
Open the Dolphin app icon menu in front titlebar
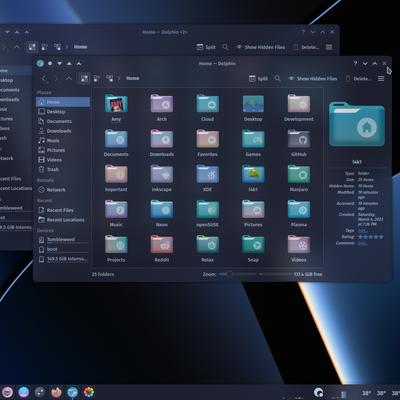[x=40, y=63]
